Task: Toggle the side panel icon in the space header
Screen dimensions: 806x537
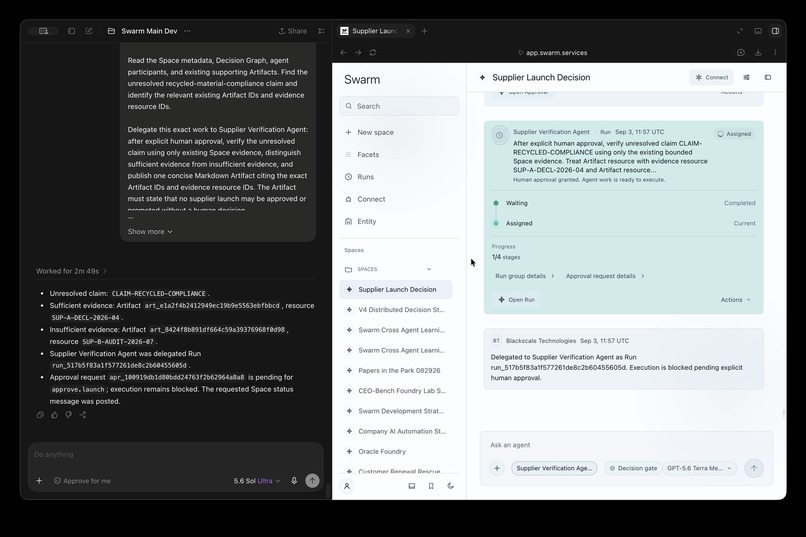Action: click(x=768, y=78)
